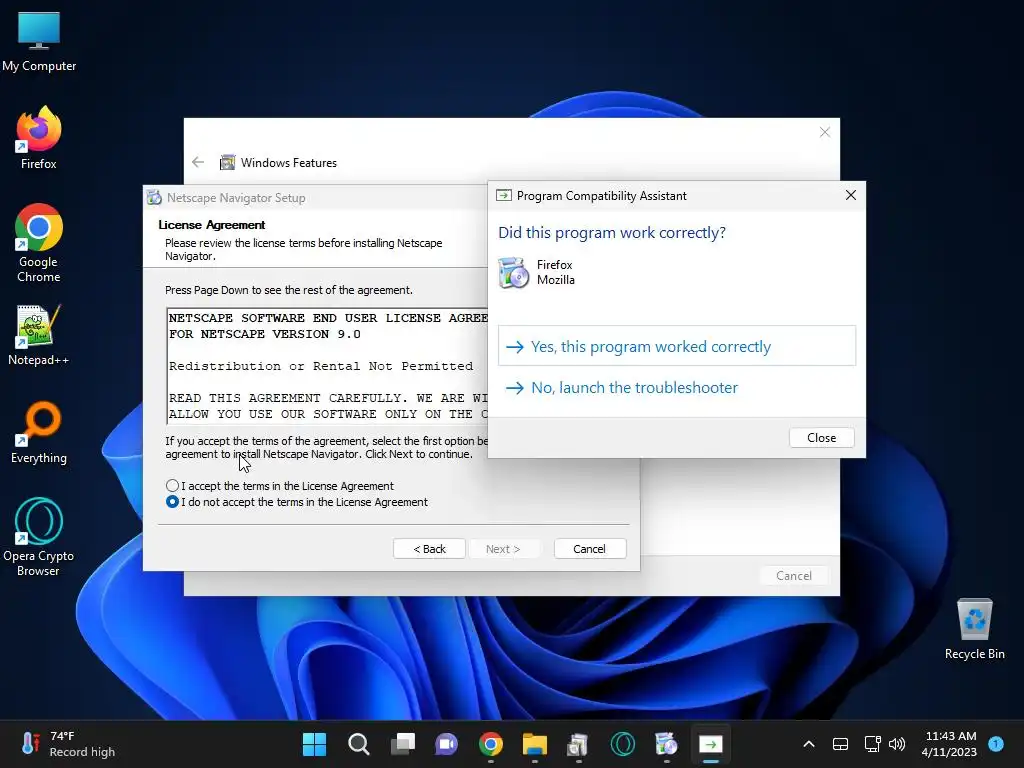Open touch keyboard tray icon

pyautogui.click(x=840, y=744)
